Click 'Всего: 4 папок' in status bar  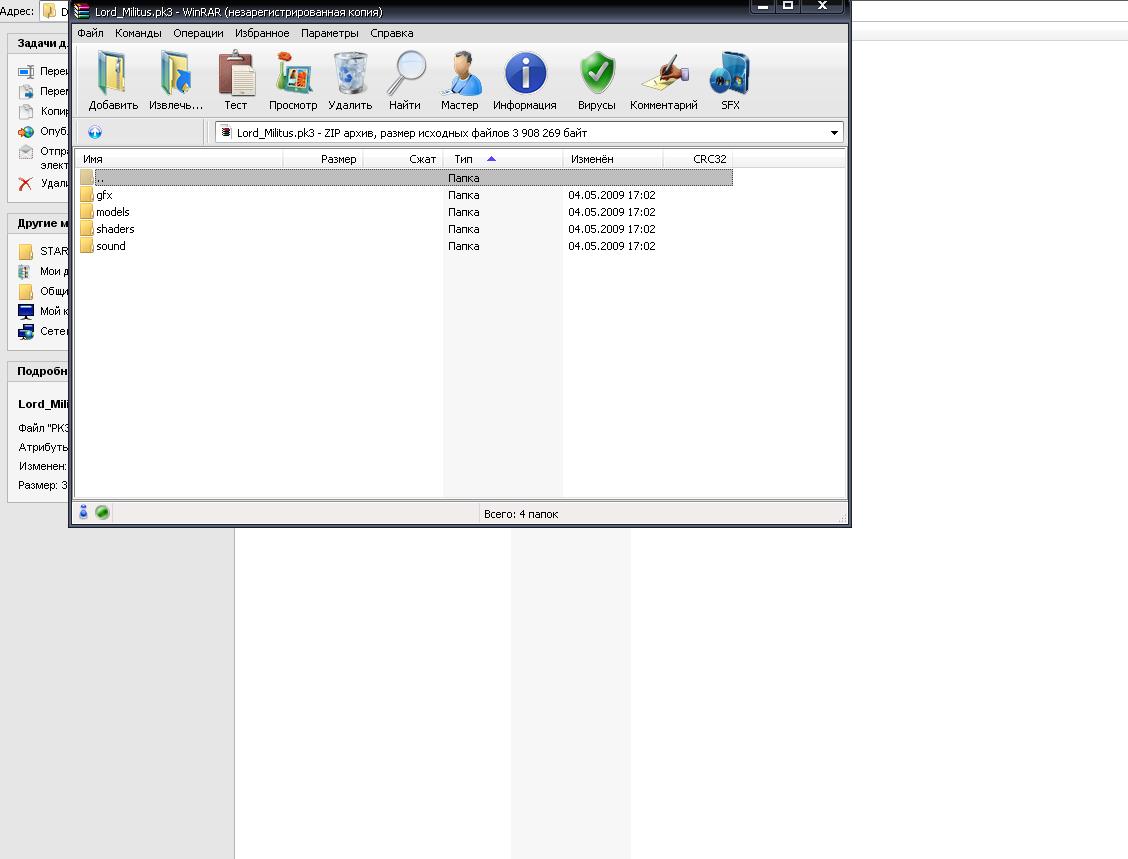[521, 514]
